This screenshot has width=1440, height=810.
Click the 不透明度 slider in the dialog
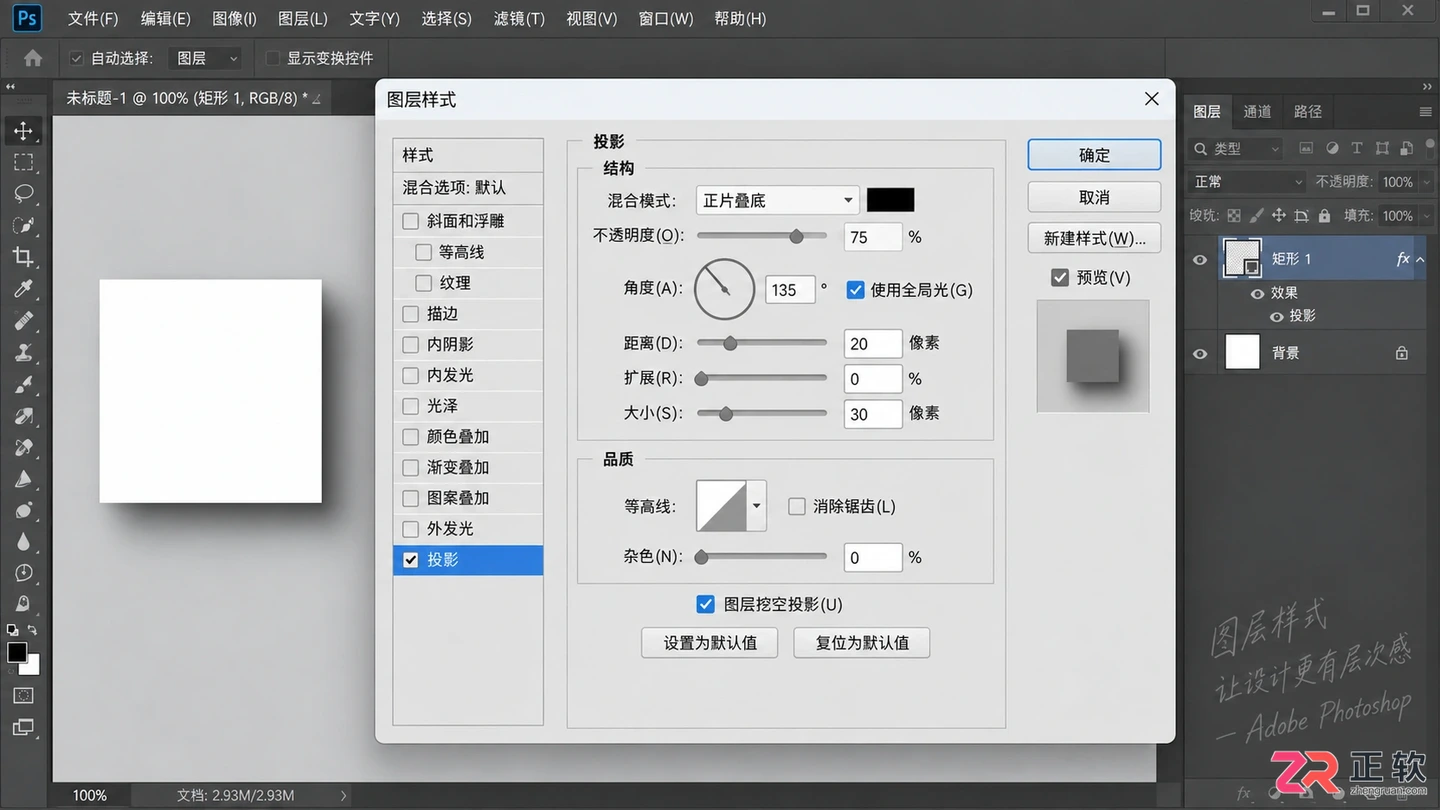762,237
